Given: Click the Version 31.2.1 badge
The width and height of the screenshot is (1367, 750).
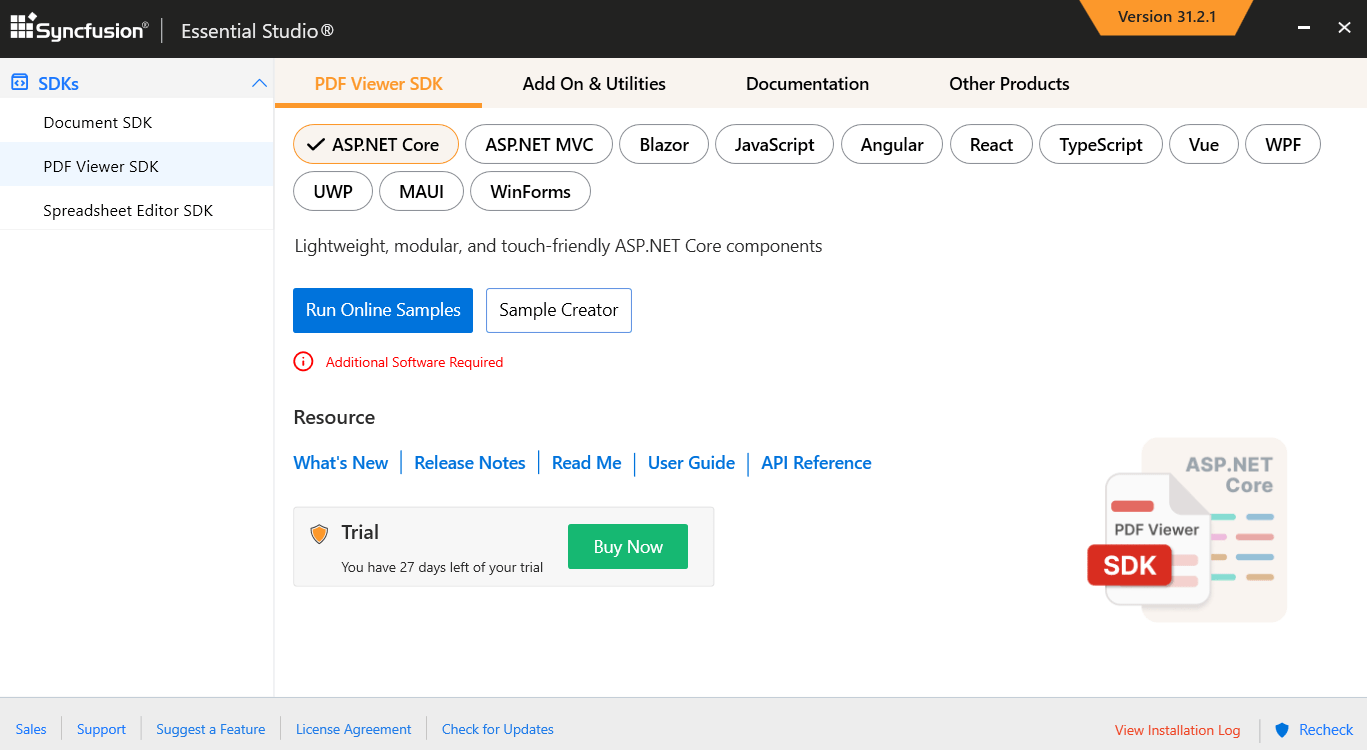Looking at the screenshot, I should click(x=1168, y=17).
